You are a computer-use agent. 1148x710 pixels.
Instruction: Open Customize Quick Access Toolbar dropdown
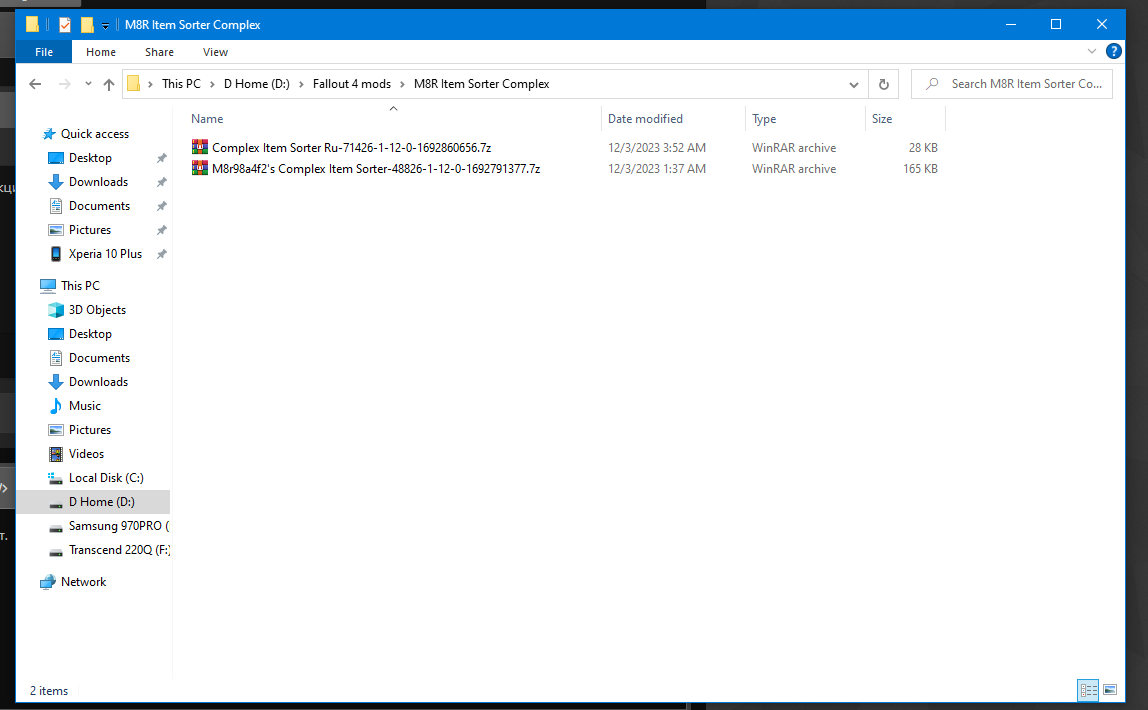click(106, 25)
